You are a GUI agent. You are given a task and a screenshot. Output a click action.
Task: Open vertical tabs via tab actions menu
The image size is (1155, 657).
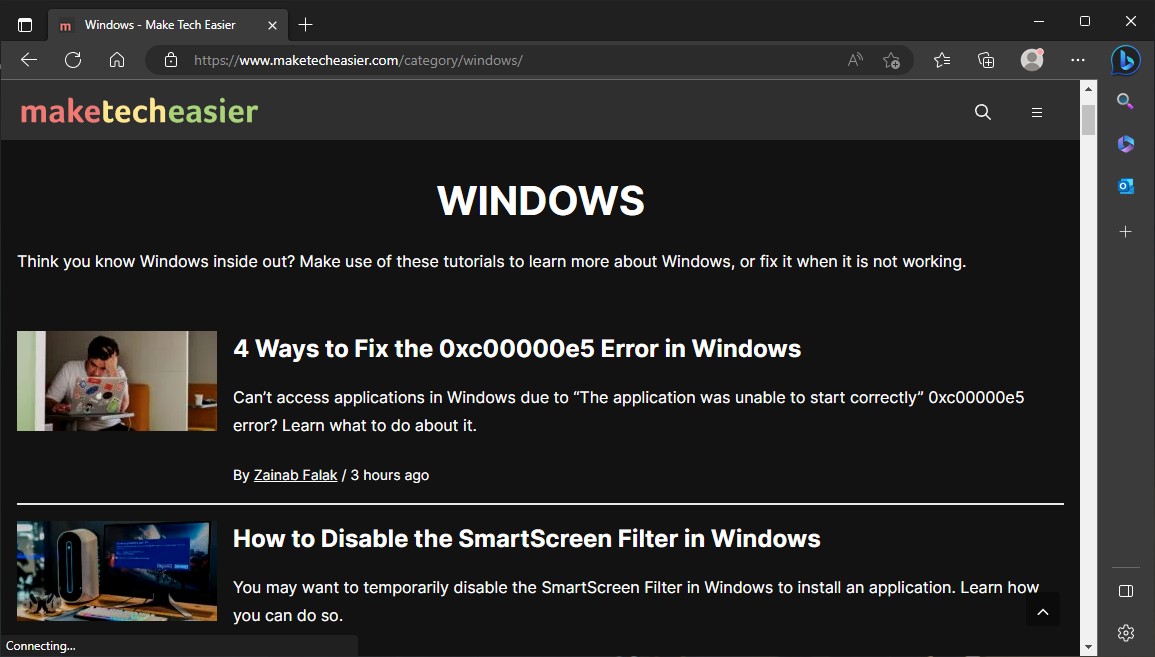[24, 24]
